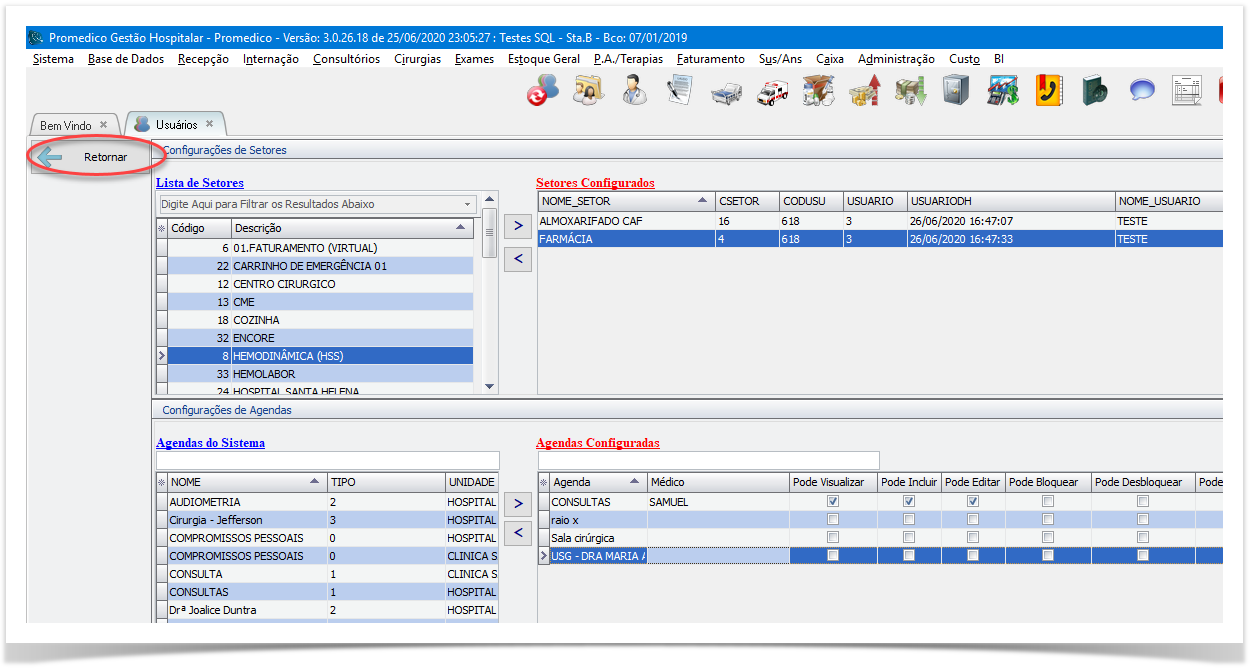
Task: Check Pode Bloquear for CONSULTAS agenda
Action: tap(1047, 501)
